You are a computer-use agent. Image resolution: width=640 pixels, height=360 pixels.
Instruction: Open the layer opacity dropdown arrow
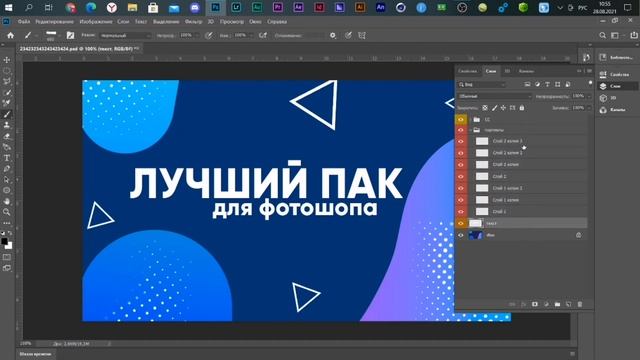pyautogui.click(x=589, y=96)
